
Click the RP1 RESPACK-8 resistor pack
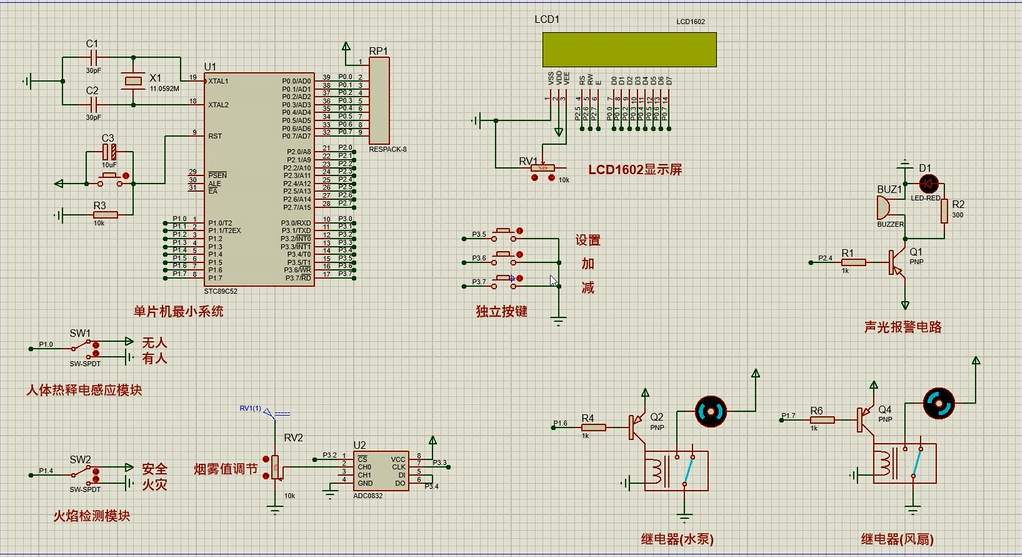pos(379,100)
